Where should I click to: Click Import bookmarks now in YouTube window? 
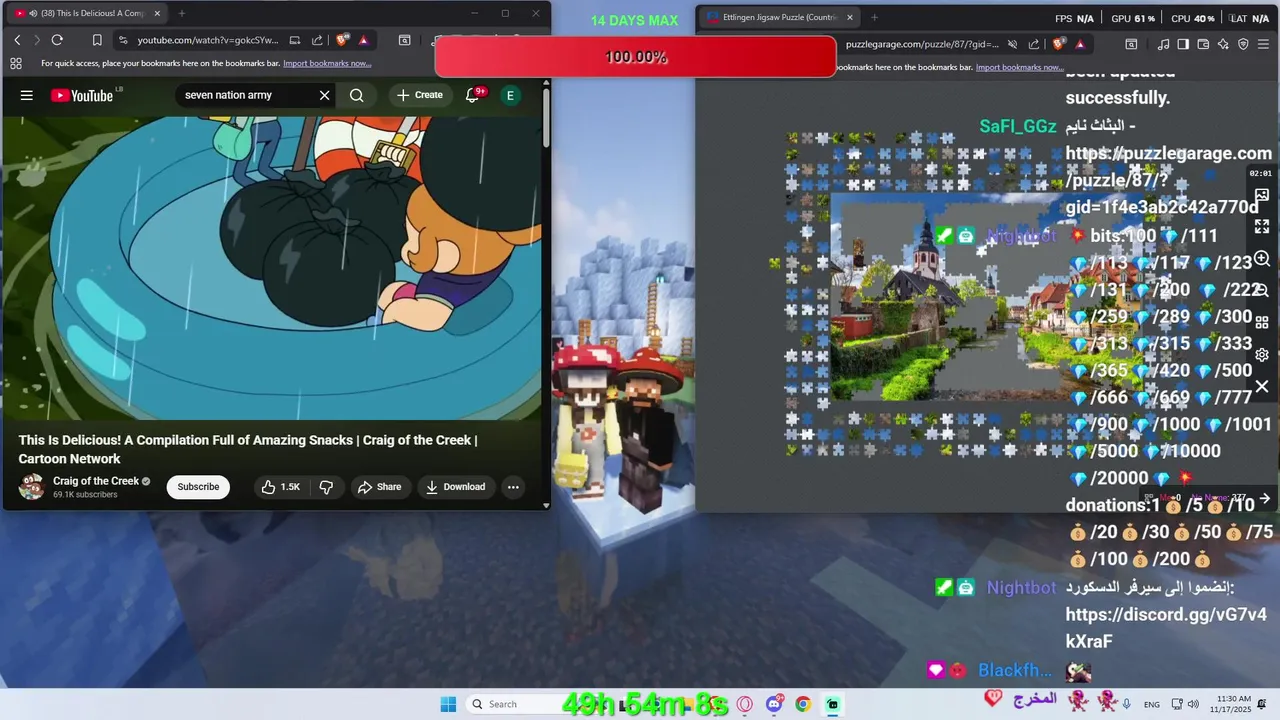click(327, 63)
